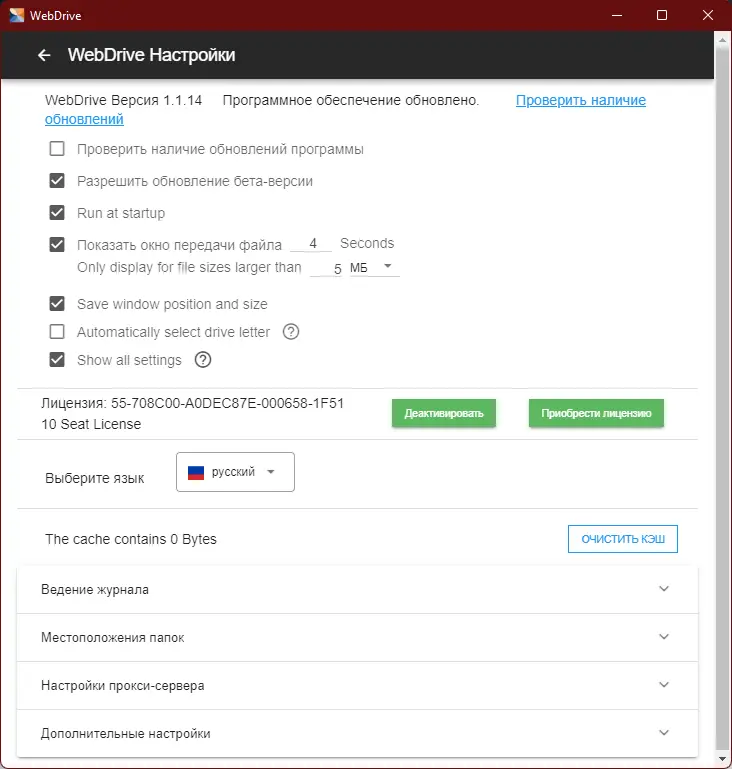Go back using the arrow icon
The width and height of the screenshot is (732, 769).
click(x=44, y=55)
